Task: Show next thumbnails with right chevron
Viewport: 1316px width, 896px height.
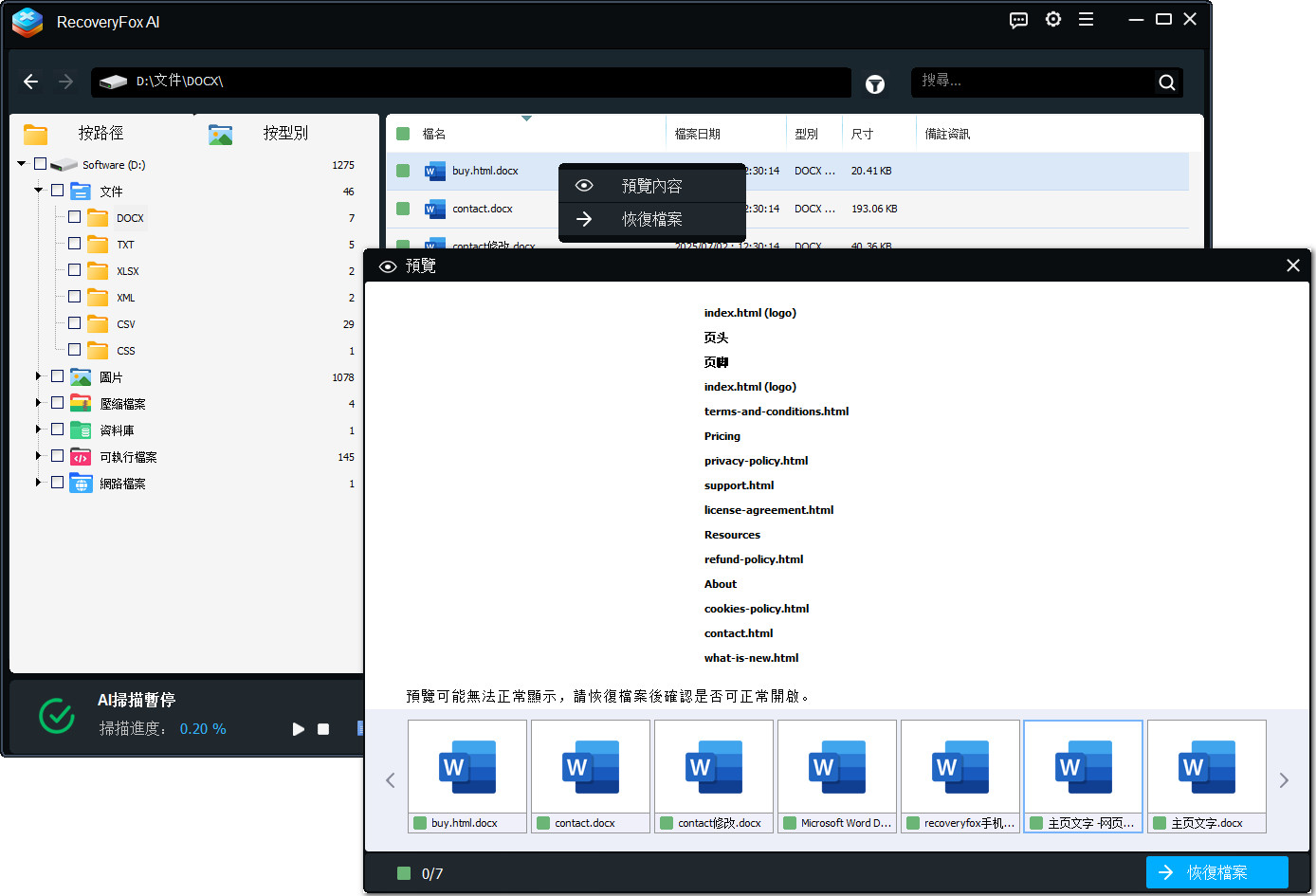Action: [1284, 780]
